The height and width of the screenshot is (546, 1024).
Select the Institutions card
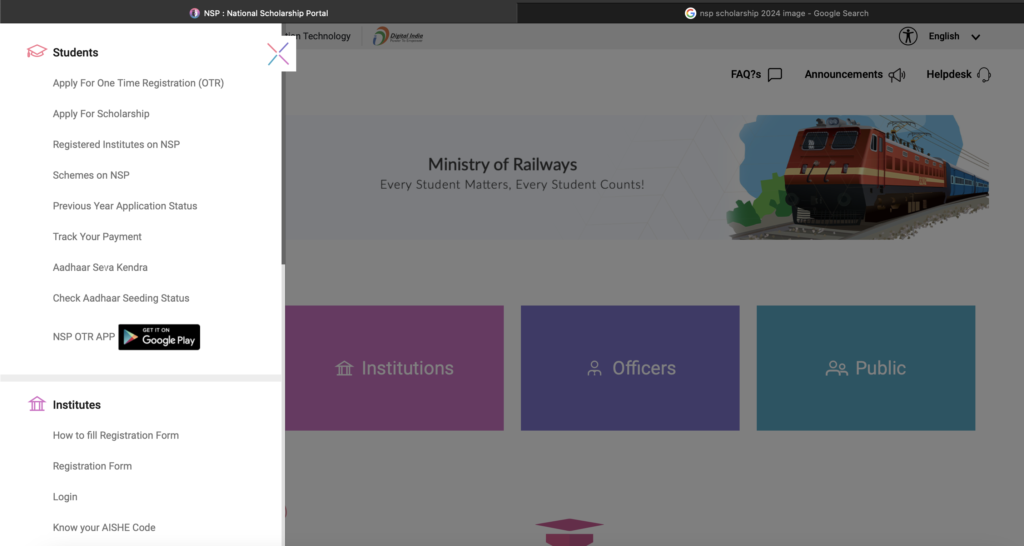click(x=394, y=368)
